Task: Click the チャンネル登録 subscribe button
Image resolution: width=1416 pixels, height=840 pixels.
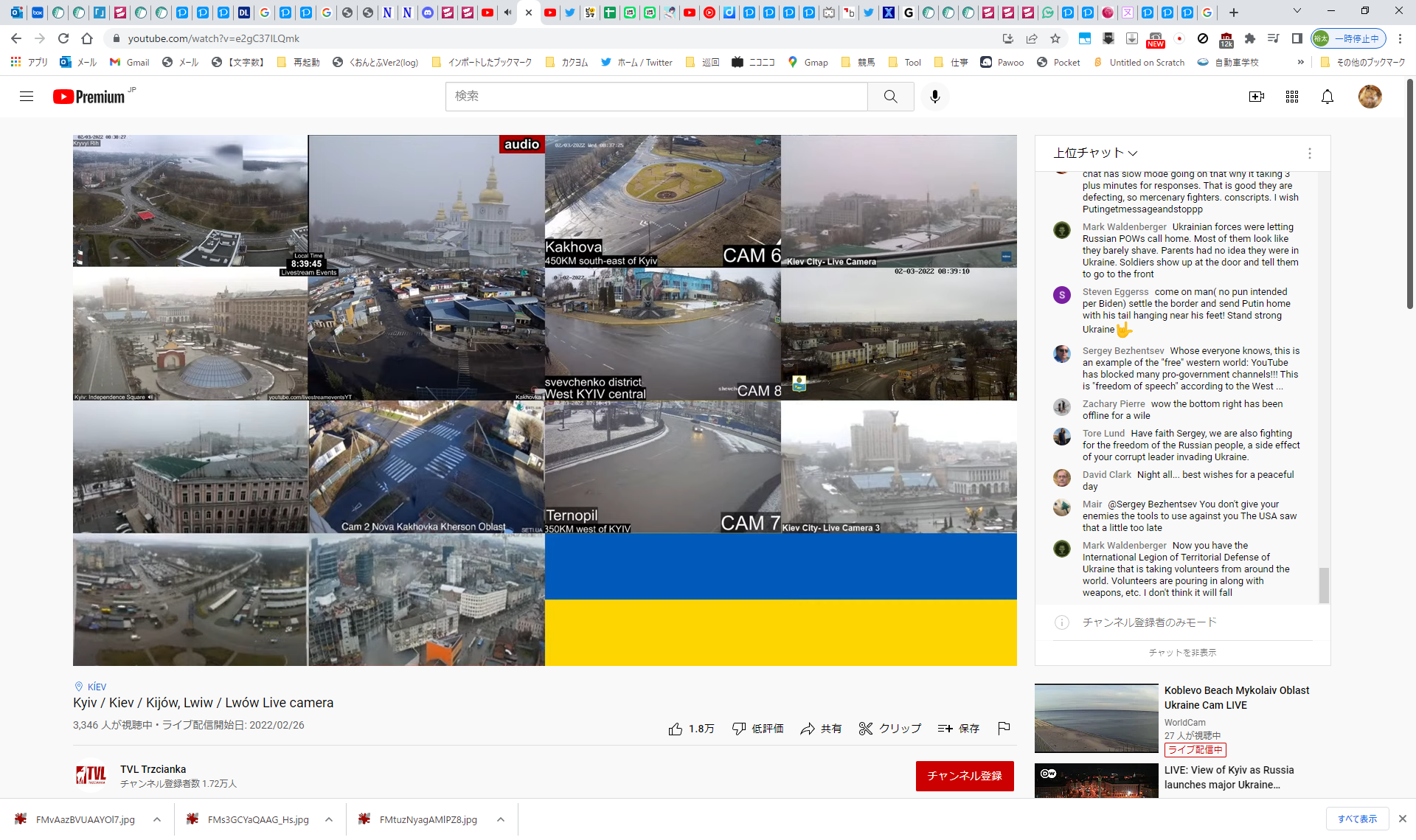Action: pyautogui.click(x=964, y=776)
